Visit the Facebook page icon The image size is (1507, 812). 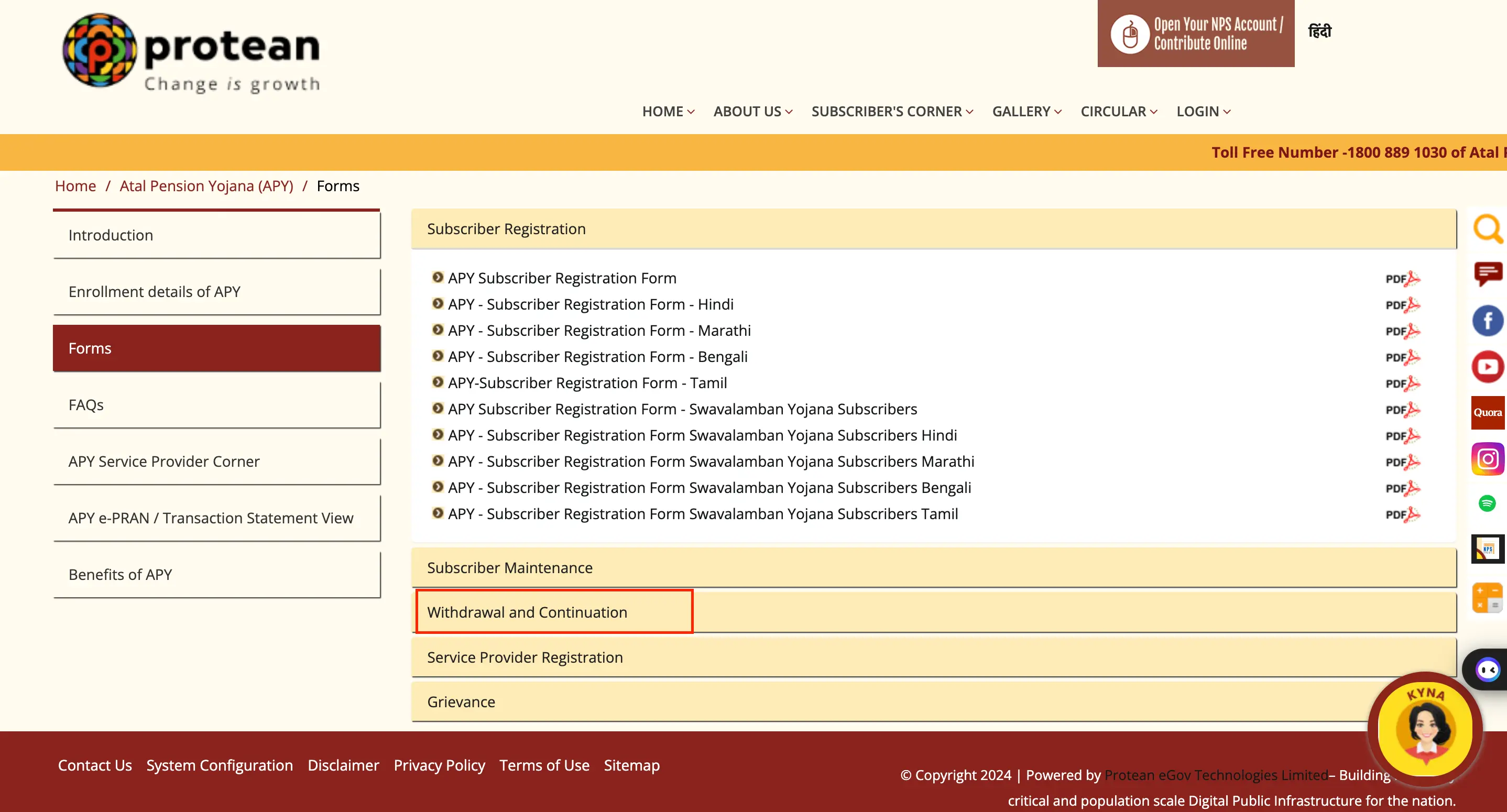1488,321
